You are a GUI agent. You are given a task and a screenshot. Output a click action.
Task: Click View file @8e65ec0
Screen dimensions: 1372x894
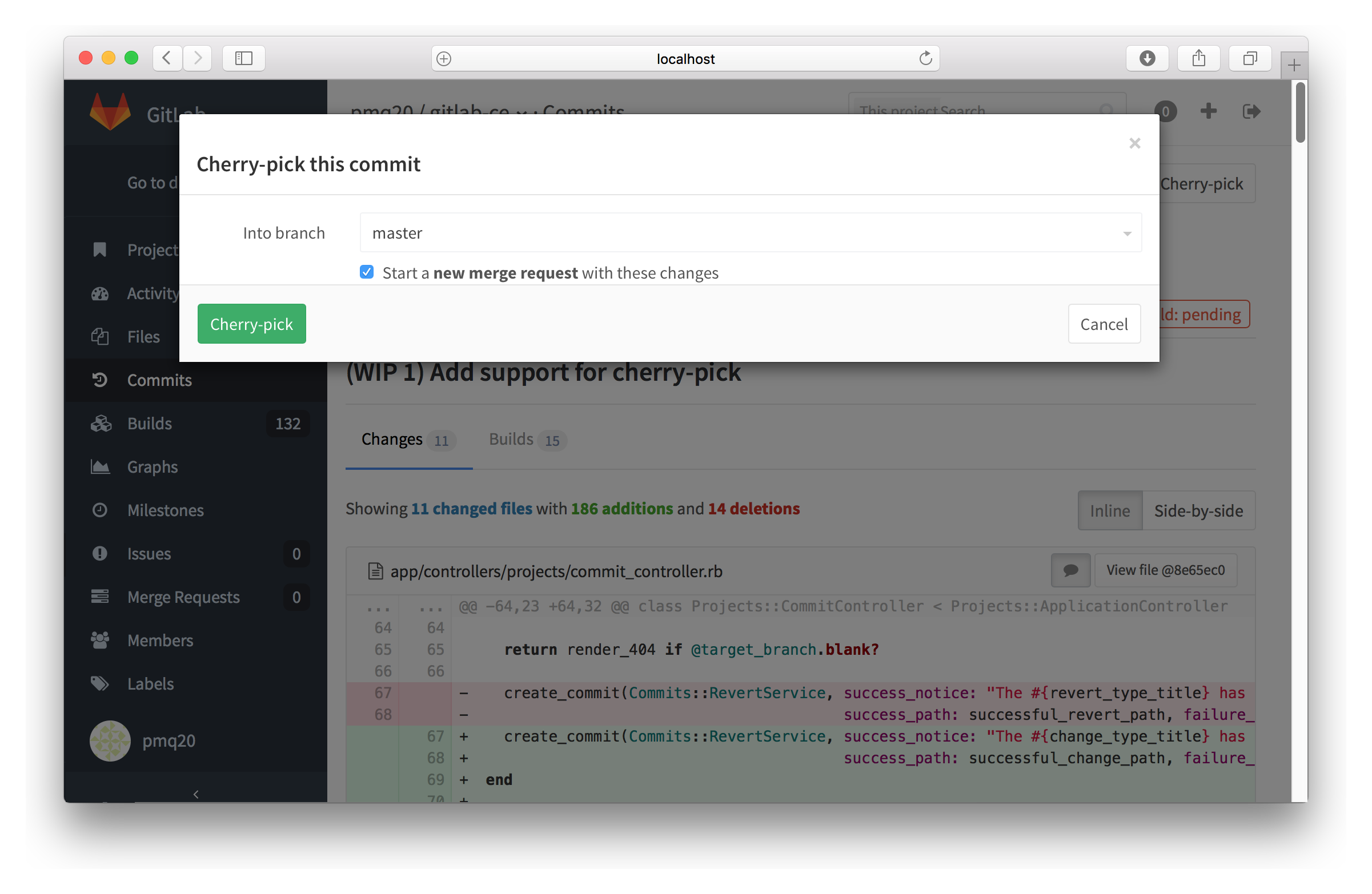pyautogui.click(x=1165, y=570)
